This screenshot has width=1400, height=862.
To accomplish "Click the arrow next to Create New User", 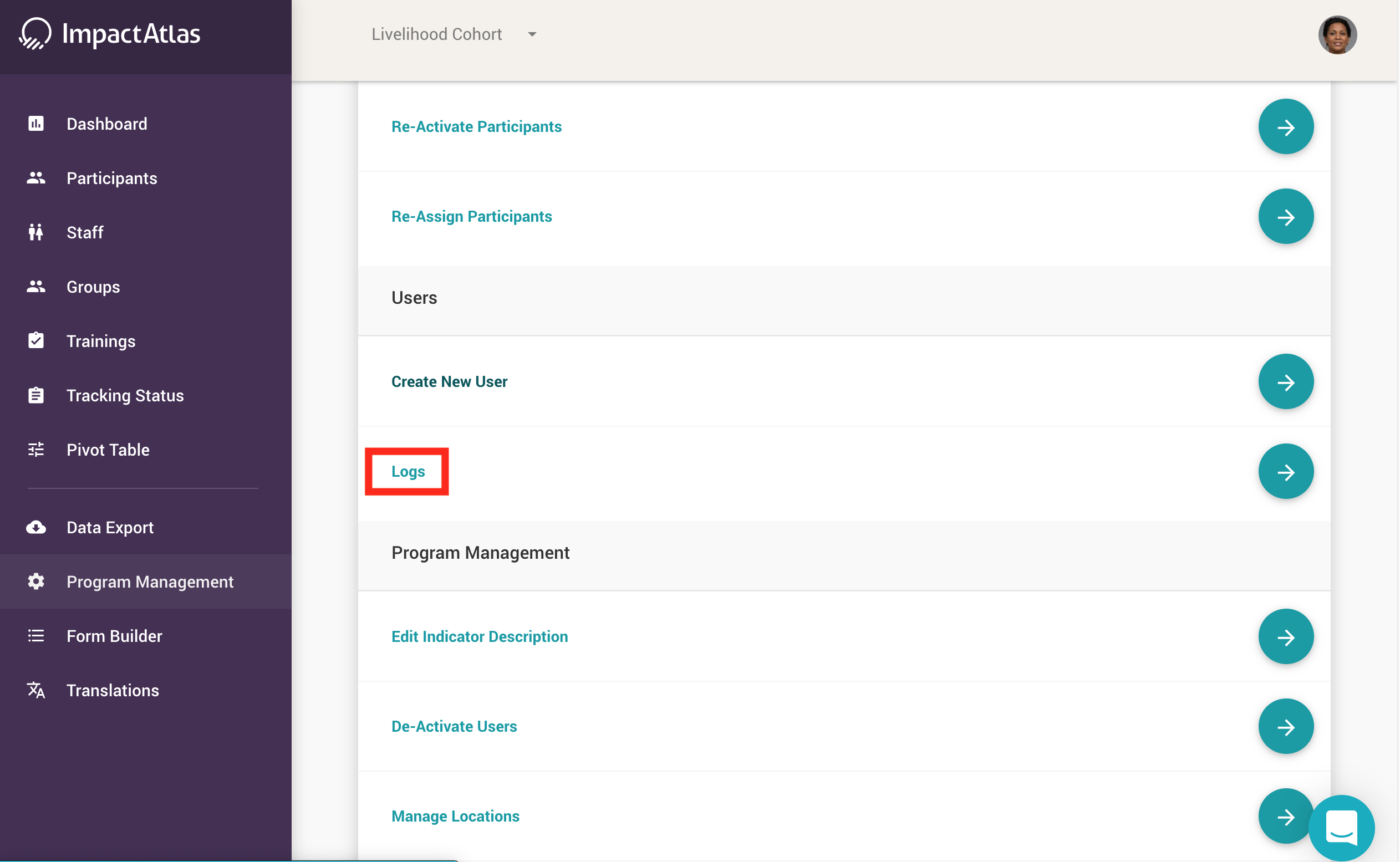I will click(x=1285, y=381).
